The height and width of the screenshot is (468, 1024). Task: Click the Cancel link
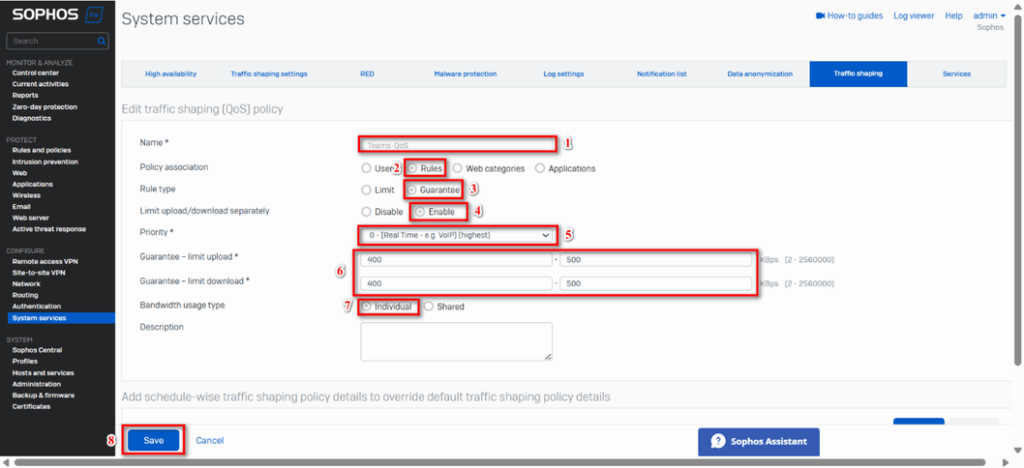click(209, 440)
